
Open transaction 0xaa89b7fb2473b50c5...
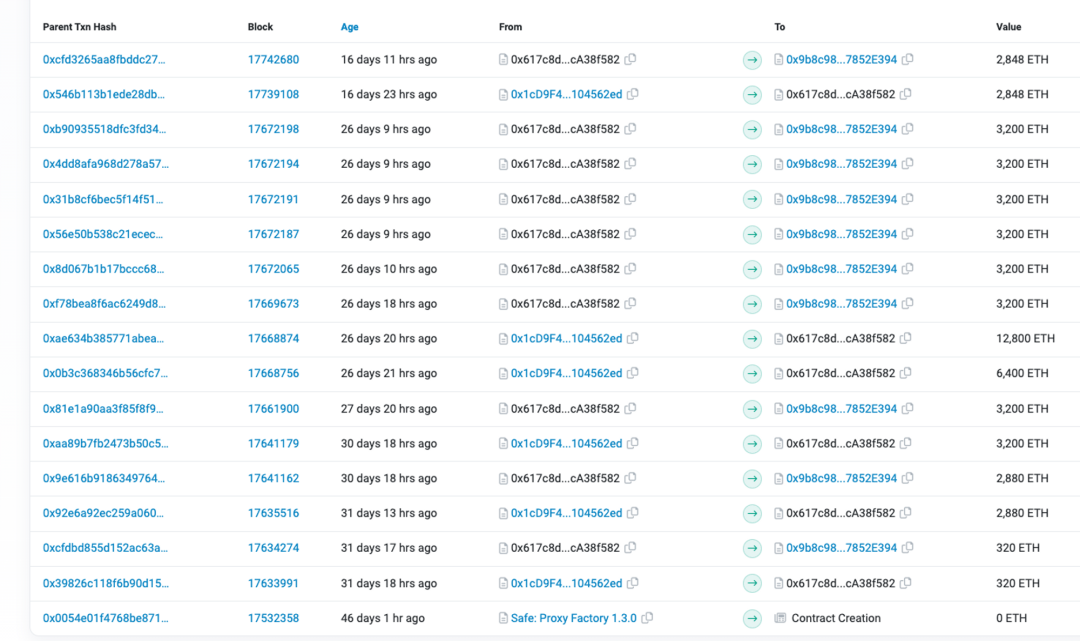(x=105, y=443)
